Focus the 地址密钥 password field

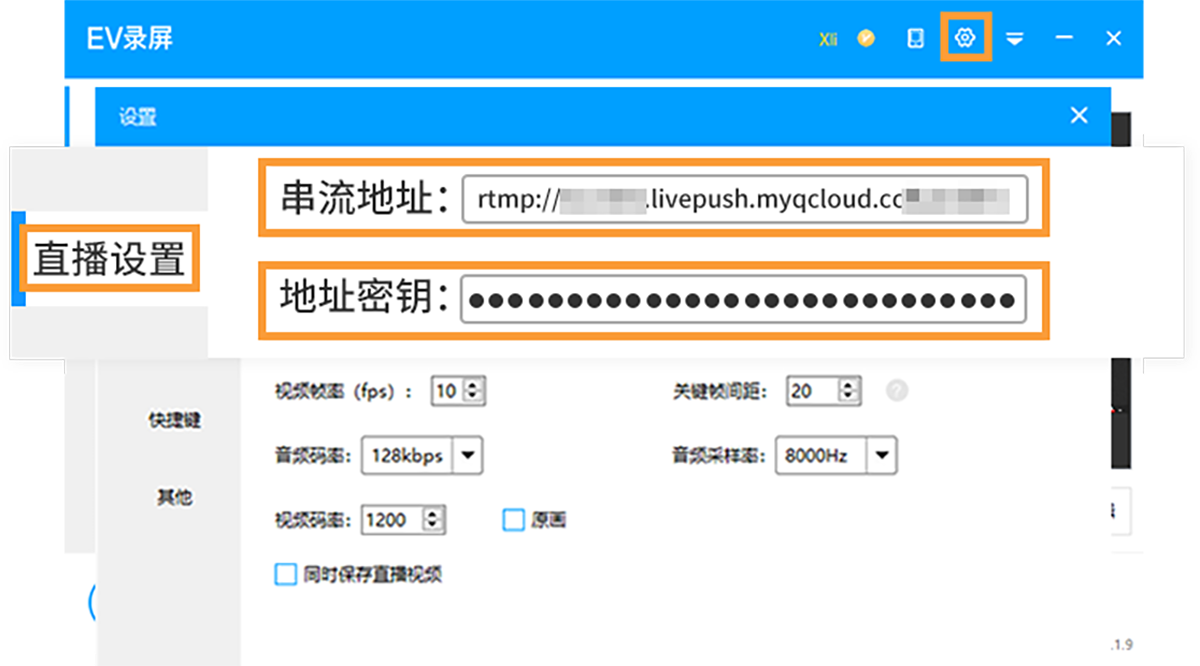(742, 299)
